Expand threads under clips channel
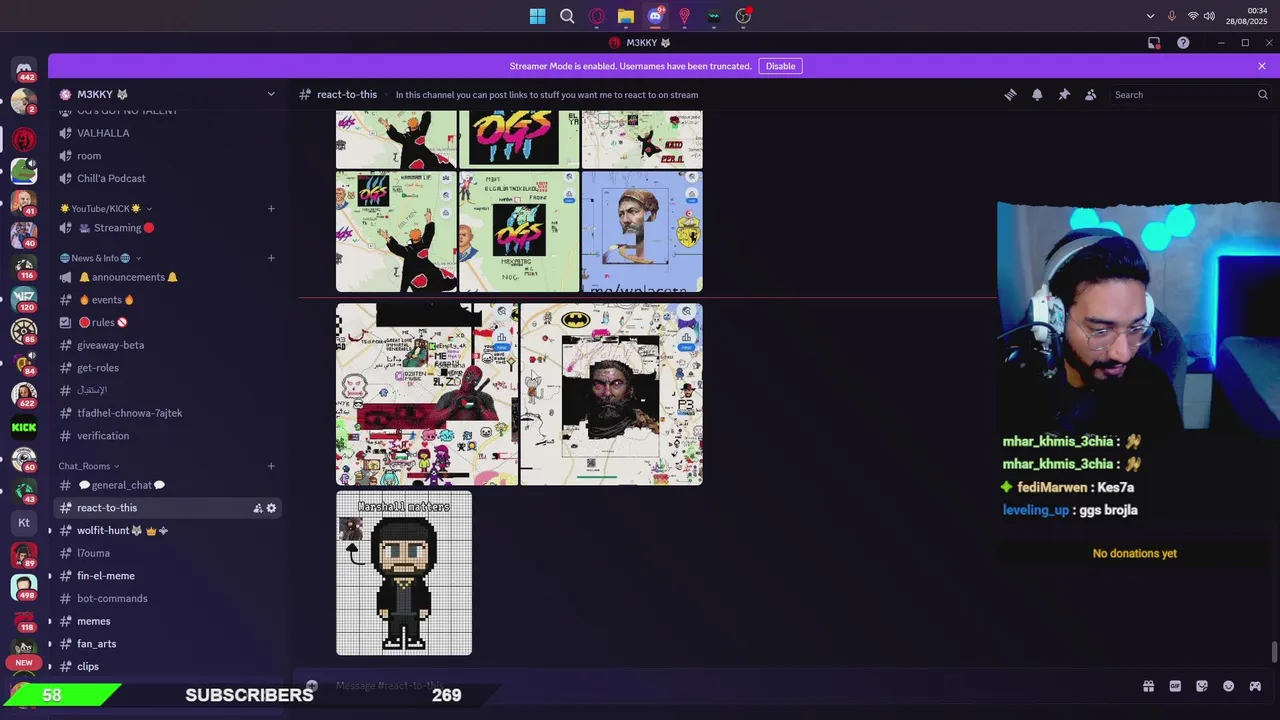 pyautogui.click(x=50, y=666)
